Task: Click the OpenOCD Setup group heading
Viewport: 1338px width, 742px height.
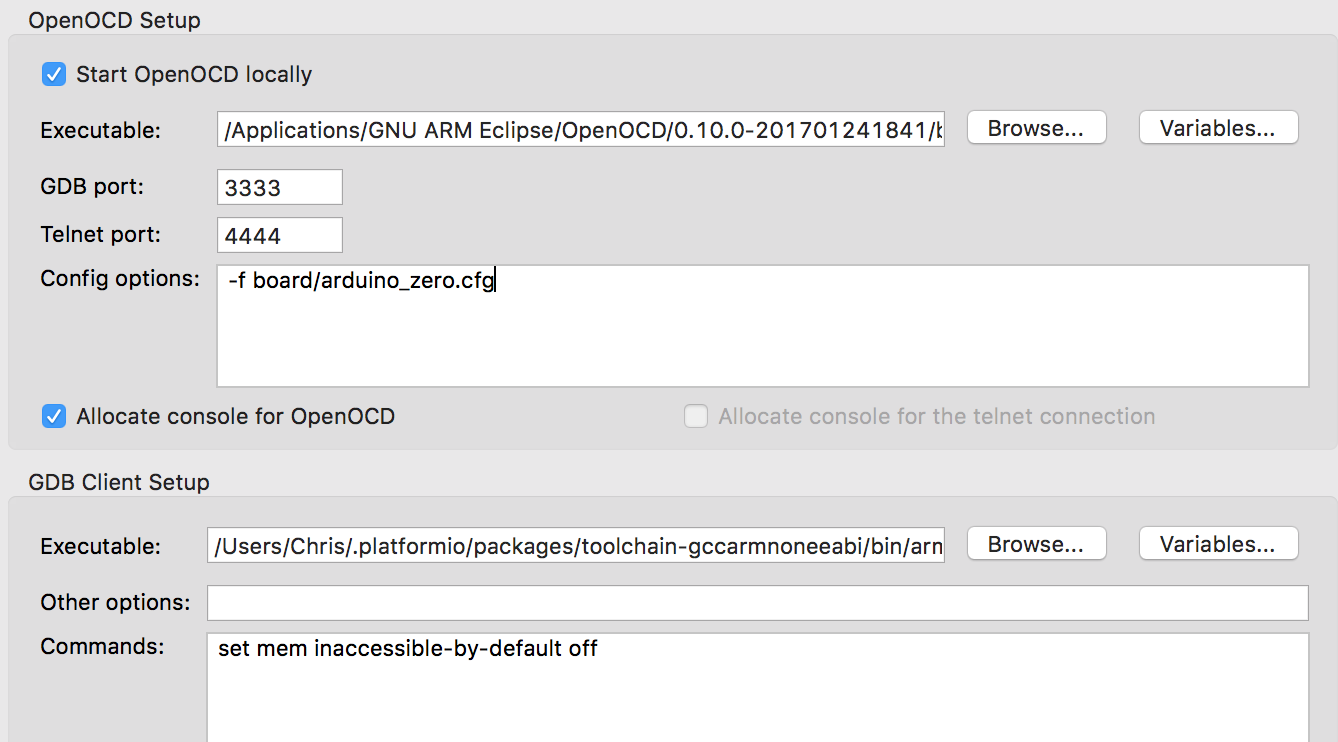Action: [x=114, y=20]
